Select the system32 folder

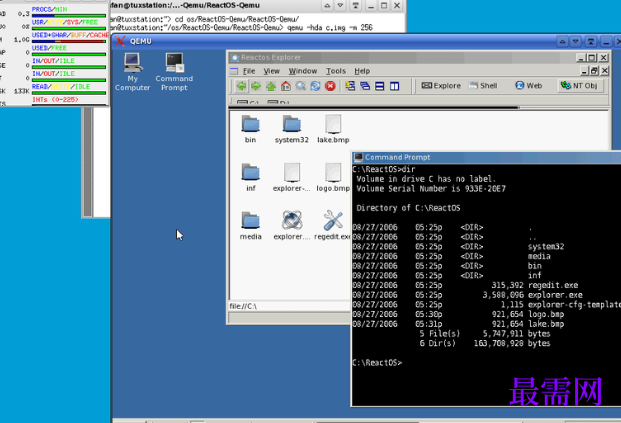coord(291,129)
